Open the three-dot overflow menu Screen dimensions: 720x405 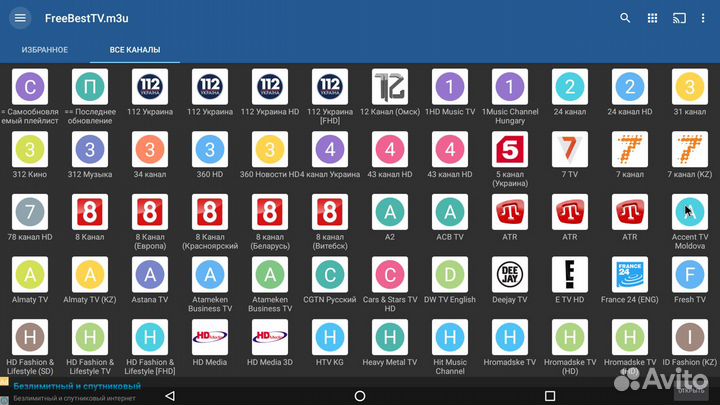point(705,19)
